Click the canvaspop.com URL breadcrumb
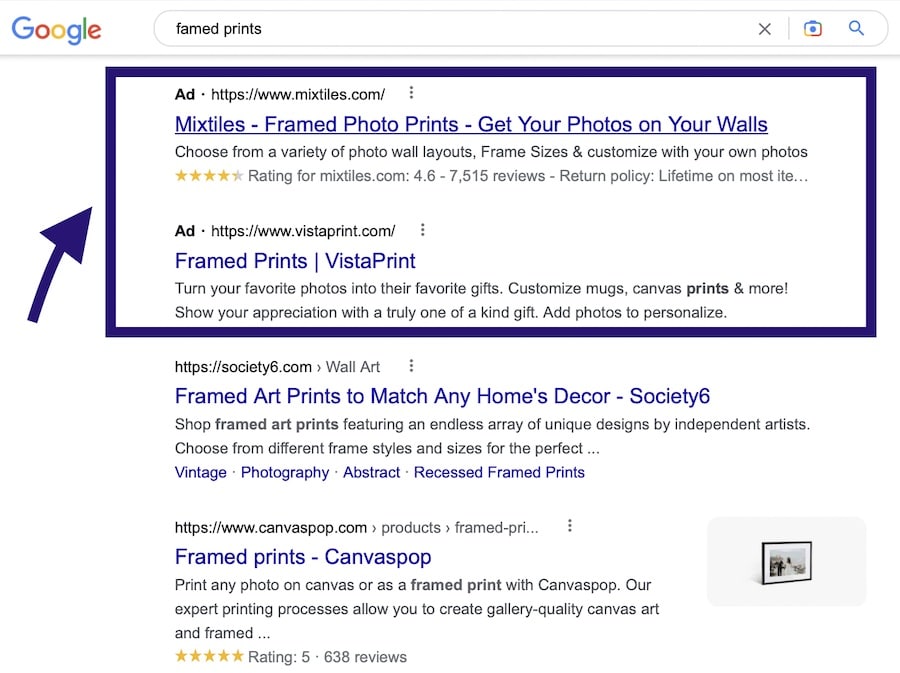This screenshot has width=900, height=673. tap(356, 526)
